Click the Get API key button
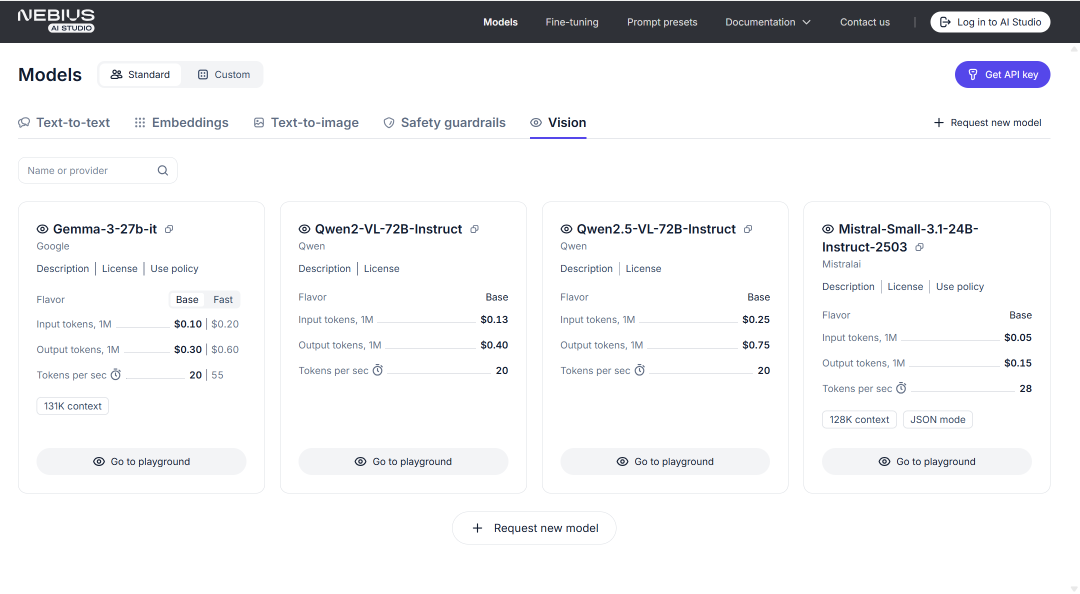Image resolution: width=1080 pixels, height=594 pixels. tap(1002, 74)
